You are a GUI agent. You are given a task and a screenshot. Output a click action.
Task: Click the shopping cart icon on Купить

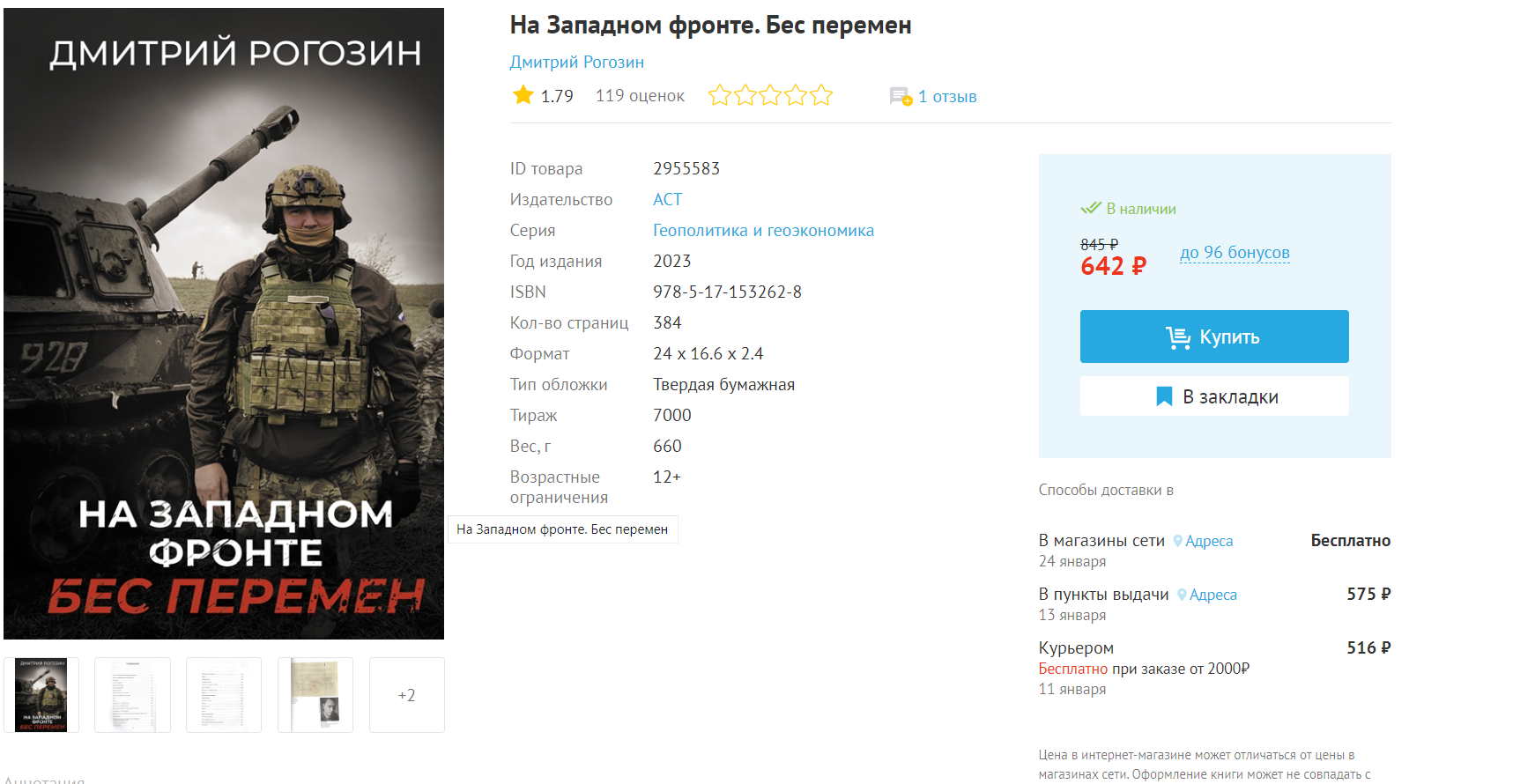[1178, 337]
